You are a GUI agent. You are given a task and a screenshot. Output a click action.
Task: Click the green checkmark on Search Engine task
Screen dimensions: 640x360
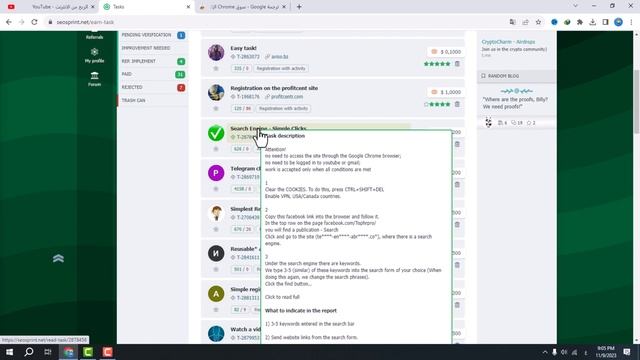click(216, 133)
